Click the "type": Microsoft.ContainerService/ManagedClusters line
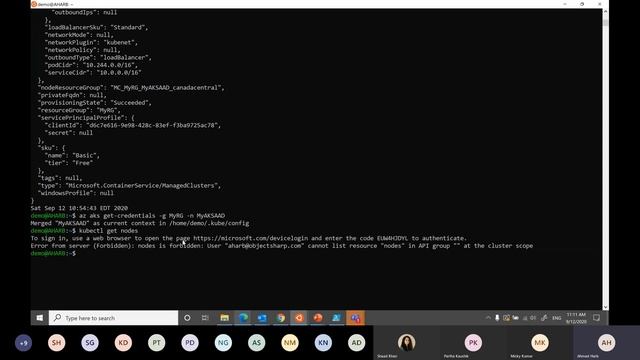The height and width of the screenshot is (360, 640). click(129, 185)
